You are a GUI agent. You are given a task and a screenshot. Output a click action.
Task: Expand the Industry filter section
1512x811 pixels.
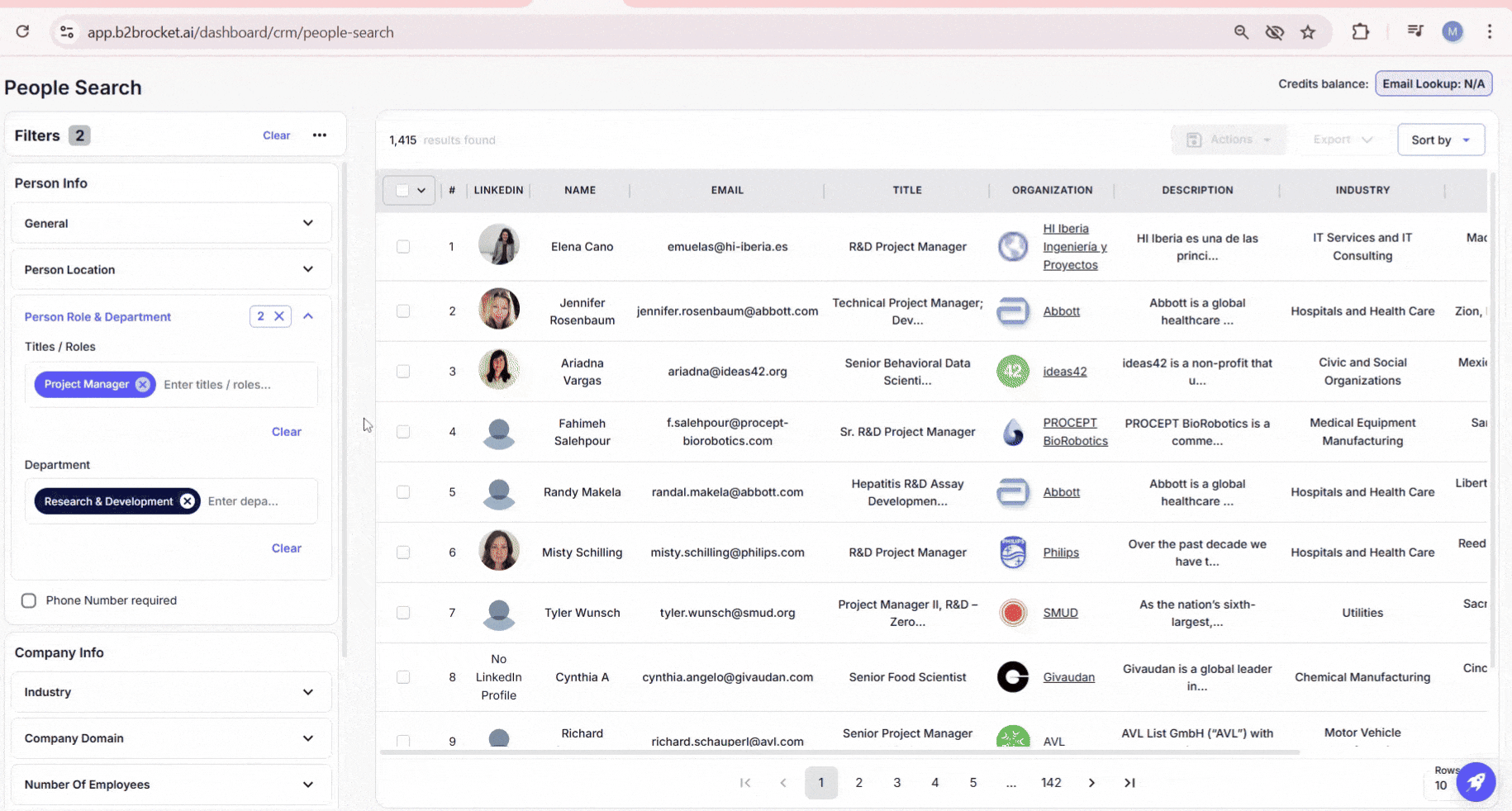pos(171,692)
